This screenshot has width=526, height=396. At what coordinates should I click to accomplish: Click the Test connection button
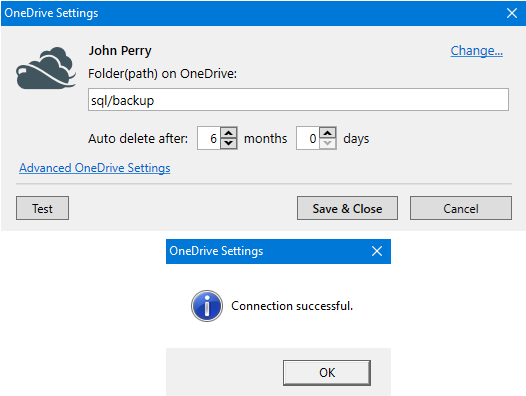[x=42, y=208]
